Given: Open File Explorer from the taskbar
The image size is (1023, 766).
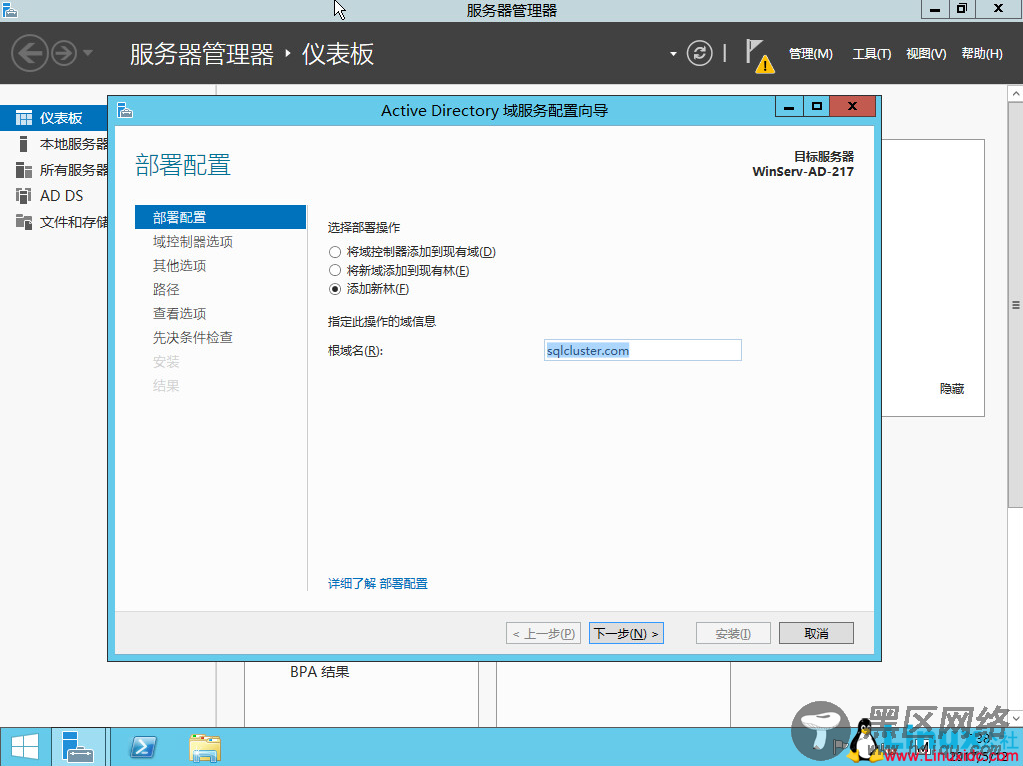Looking at the screenshot, I should 205,748.
